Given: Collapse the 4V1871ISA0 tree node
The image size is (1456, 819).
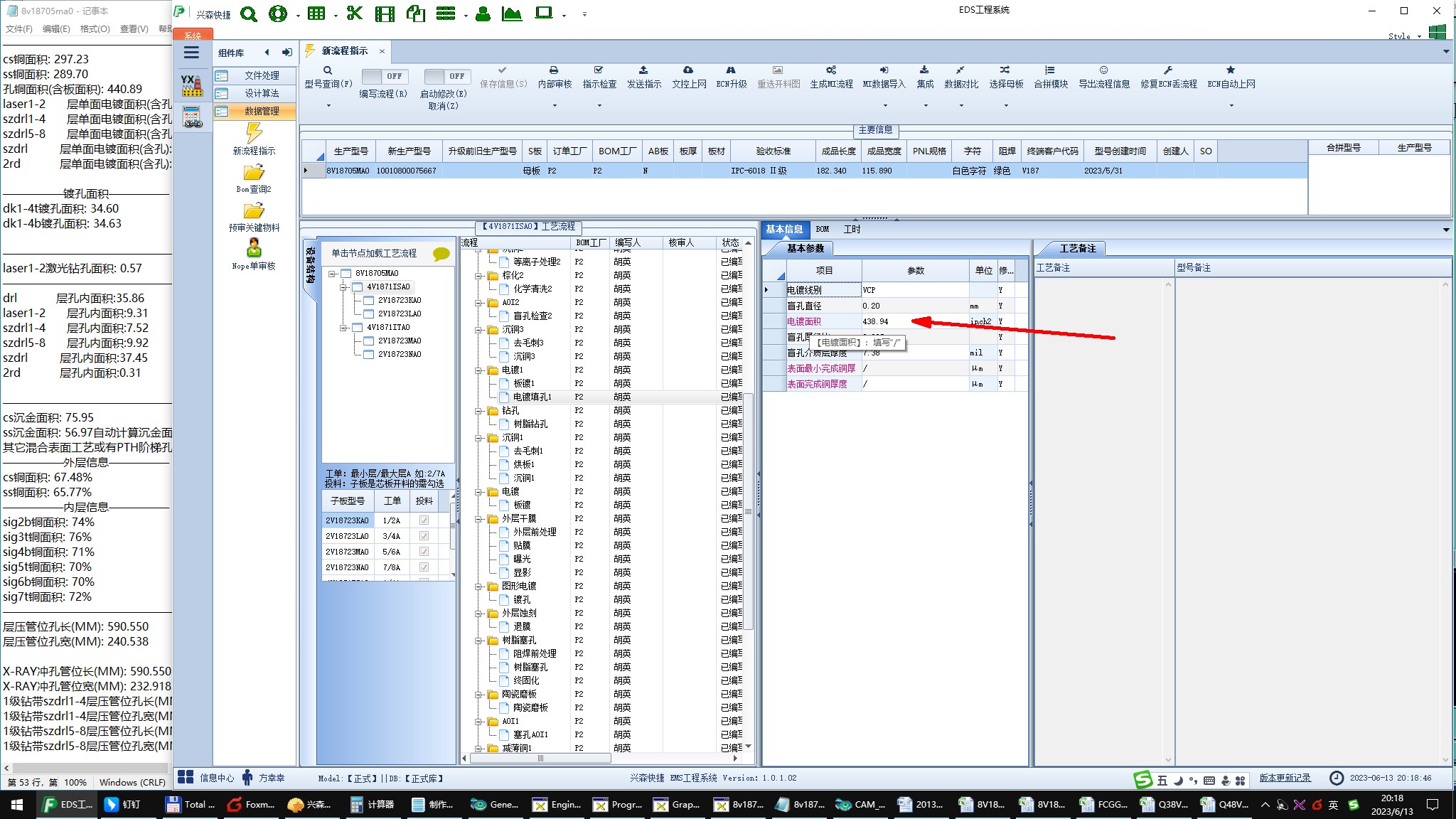Looking at the screenshot, I should 343,287.
